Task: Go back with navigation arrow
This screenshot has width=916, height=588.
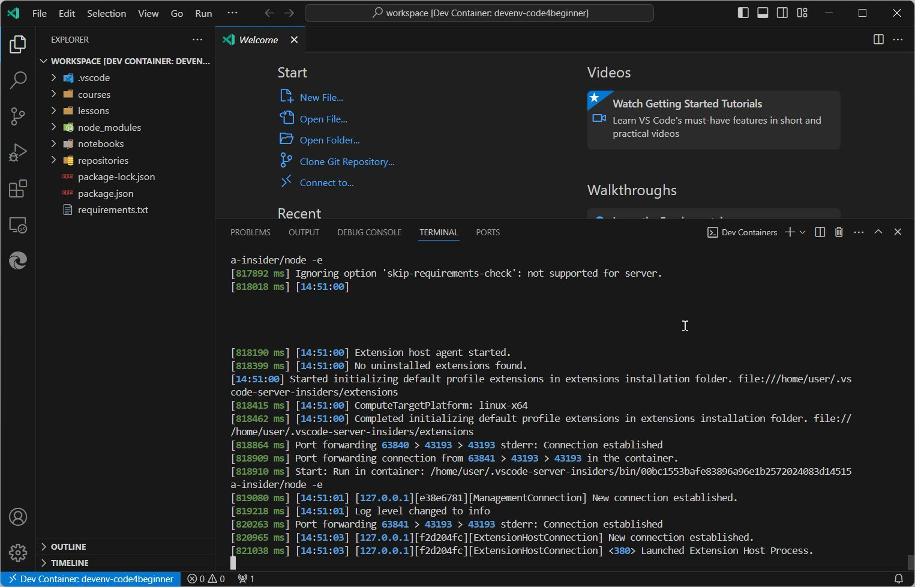Action: 269,13
